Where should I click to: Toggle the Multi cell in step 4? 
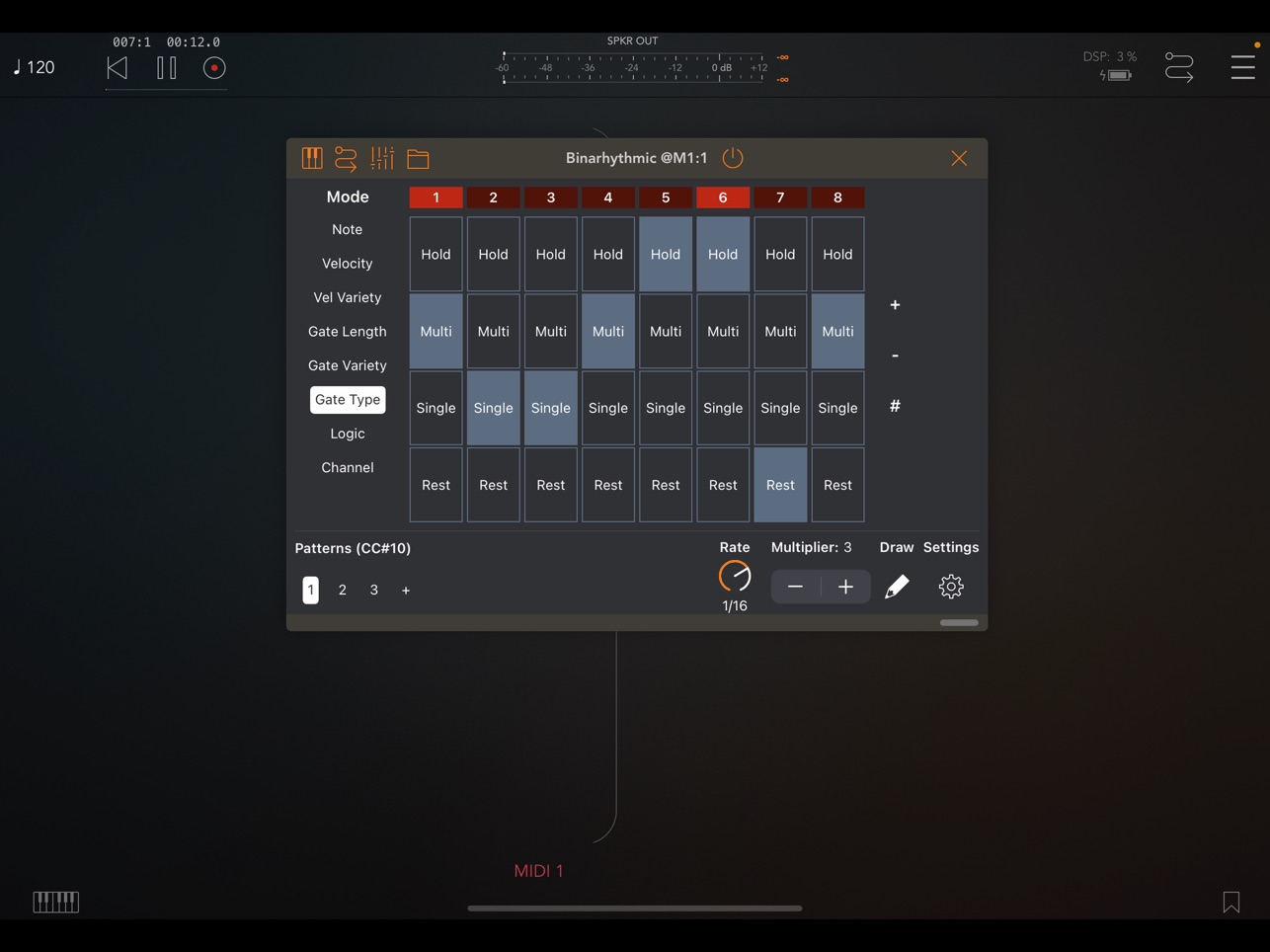[x=608, y=332]
